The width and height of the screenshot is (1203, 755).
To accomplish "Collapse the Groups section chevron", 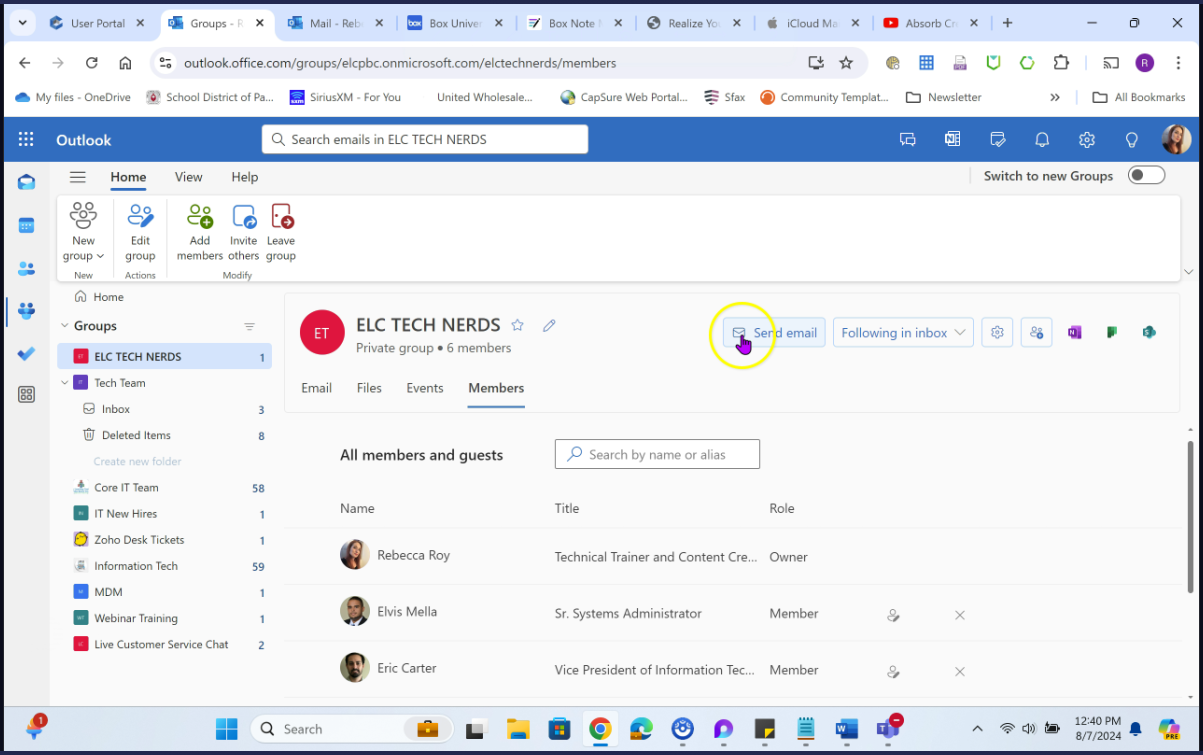I will click(x=64, y=326).
